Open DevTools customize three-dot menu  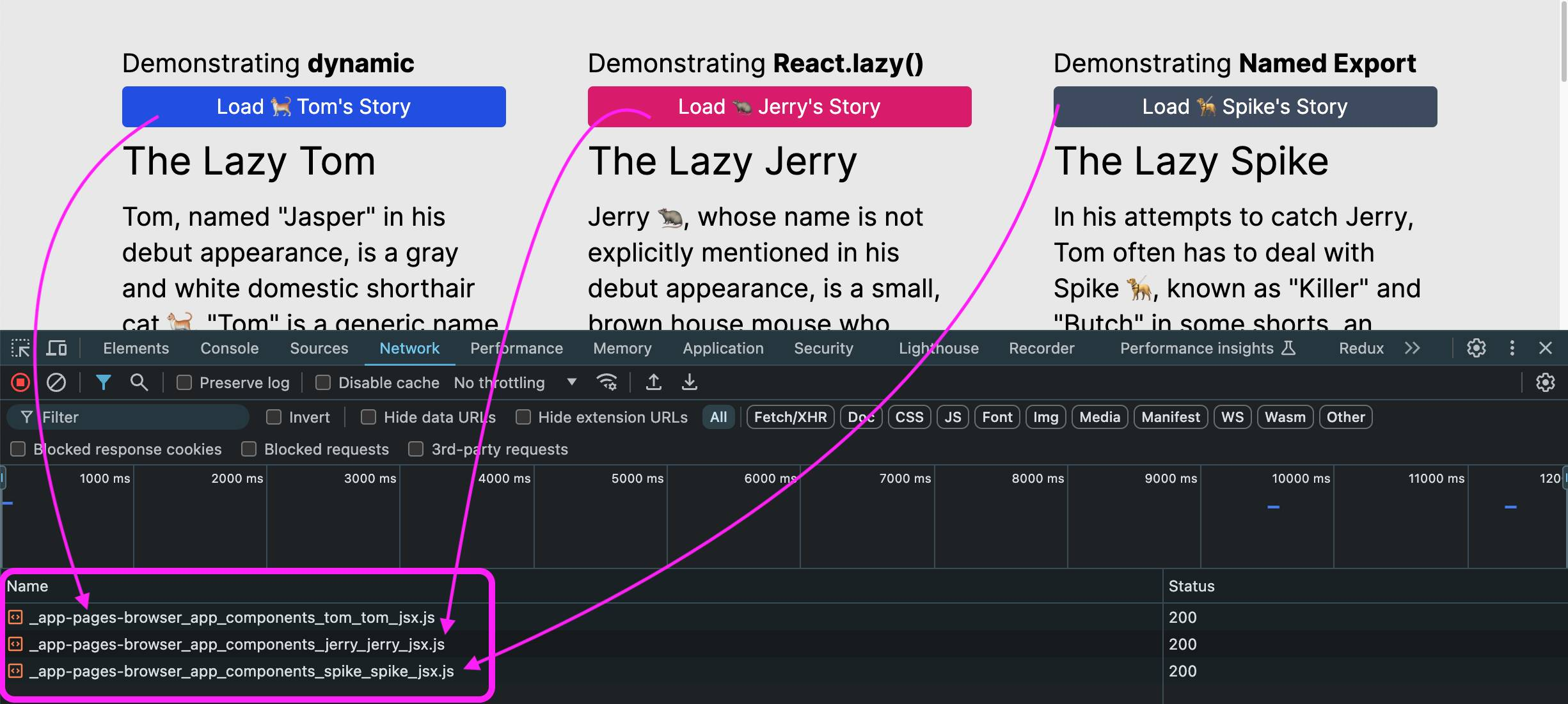click(x=1512, y=348)
